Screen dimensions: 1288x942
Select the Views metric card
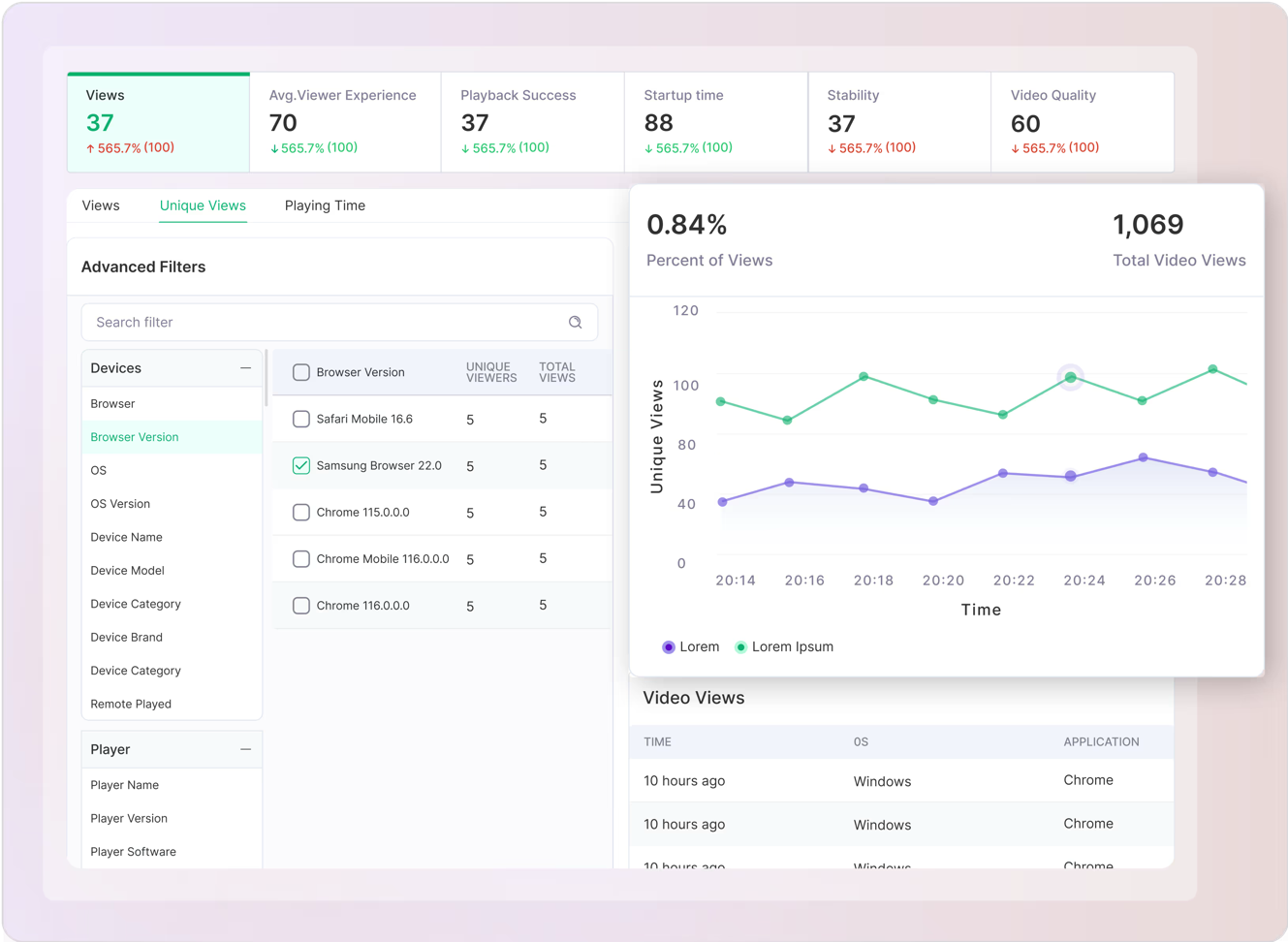tap(158, 122)
